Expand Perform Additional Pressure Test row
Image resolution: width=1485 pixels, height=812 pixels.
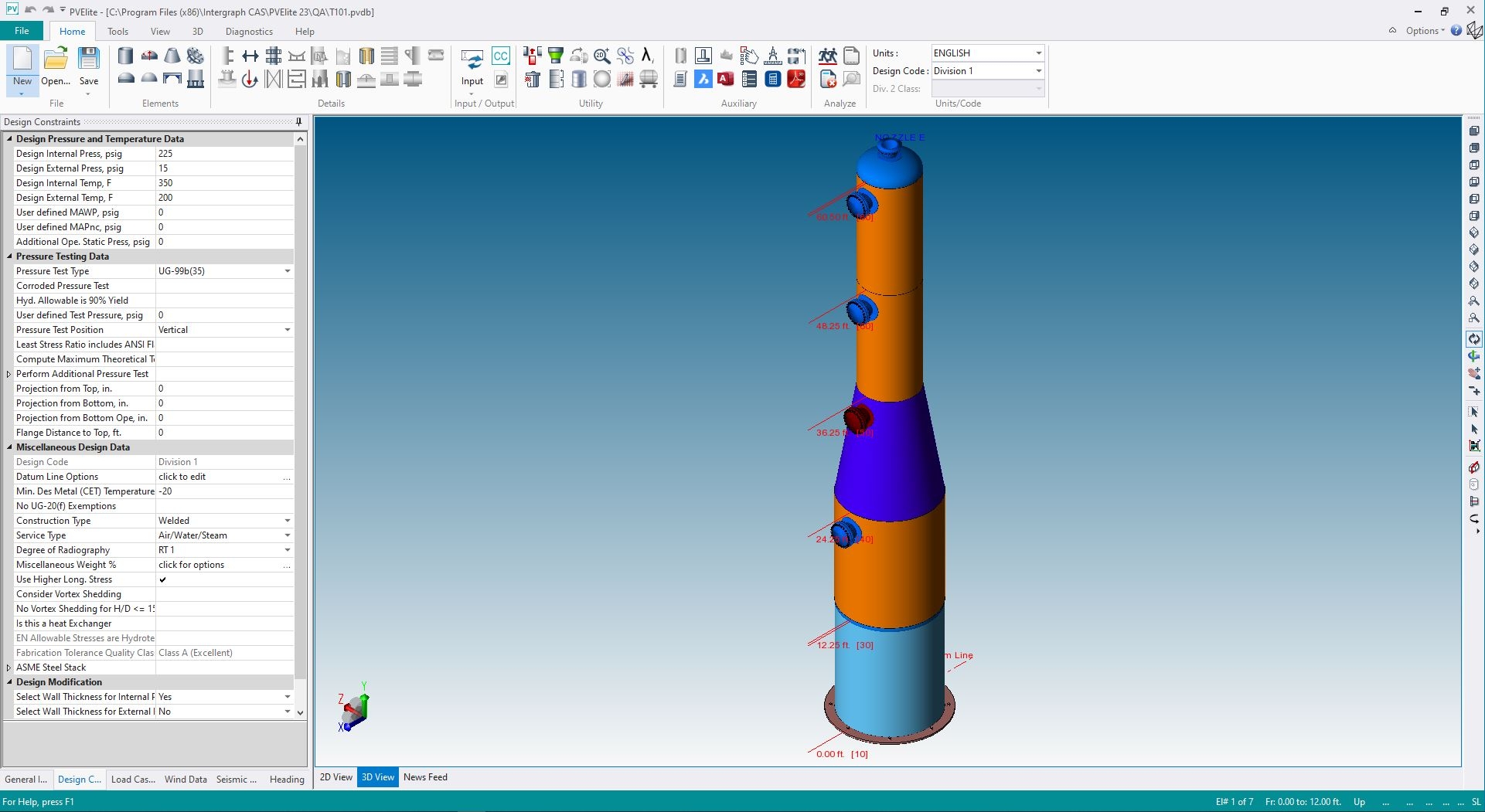click(x=9, y=374)
